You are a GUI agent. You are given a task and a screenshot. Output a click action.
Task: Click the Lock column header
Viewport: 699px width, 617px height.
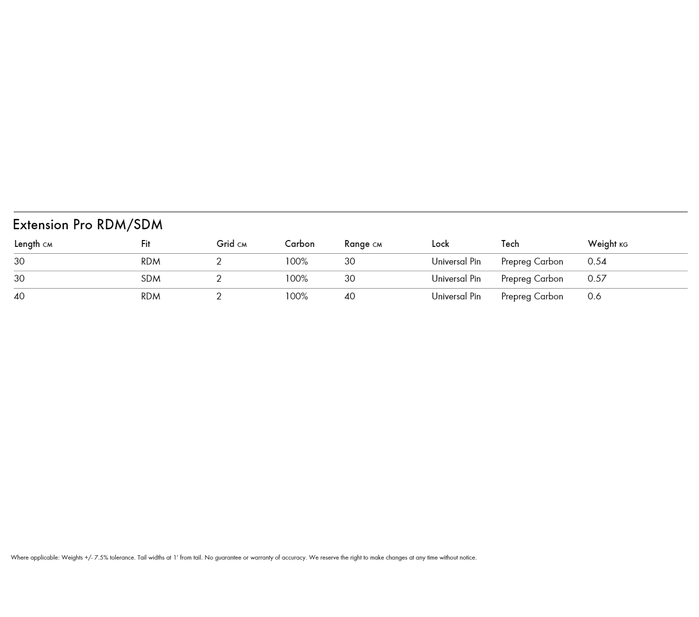click(x=440, y=244)
